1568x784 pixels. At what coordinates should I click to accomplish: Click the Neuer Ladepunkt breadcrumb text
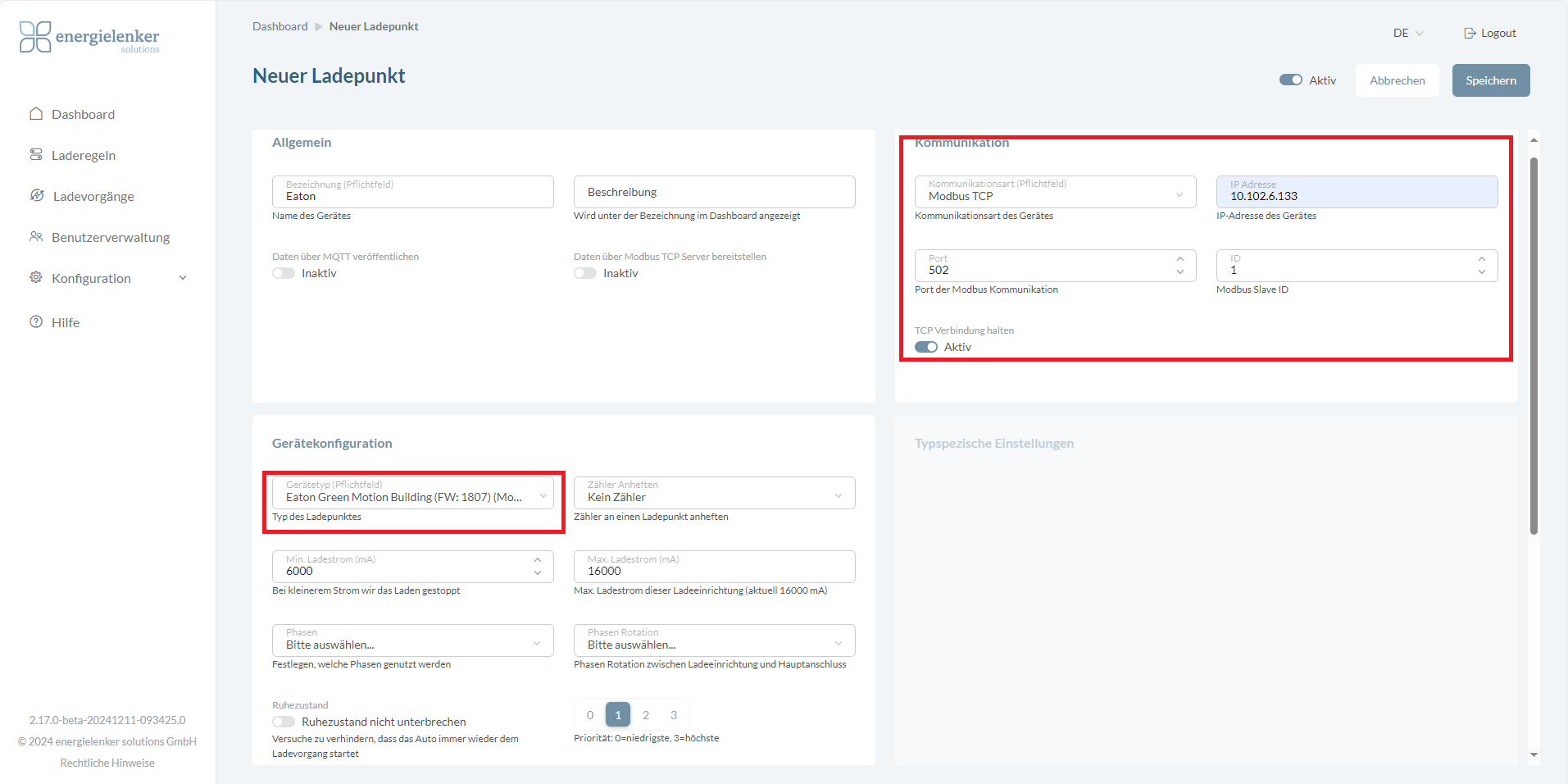point(374,26)
